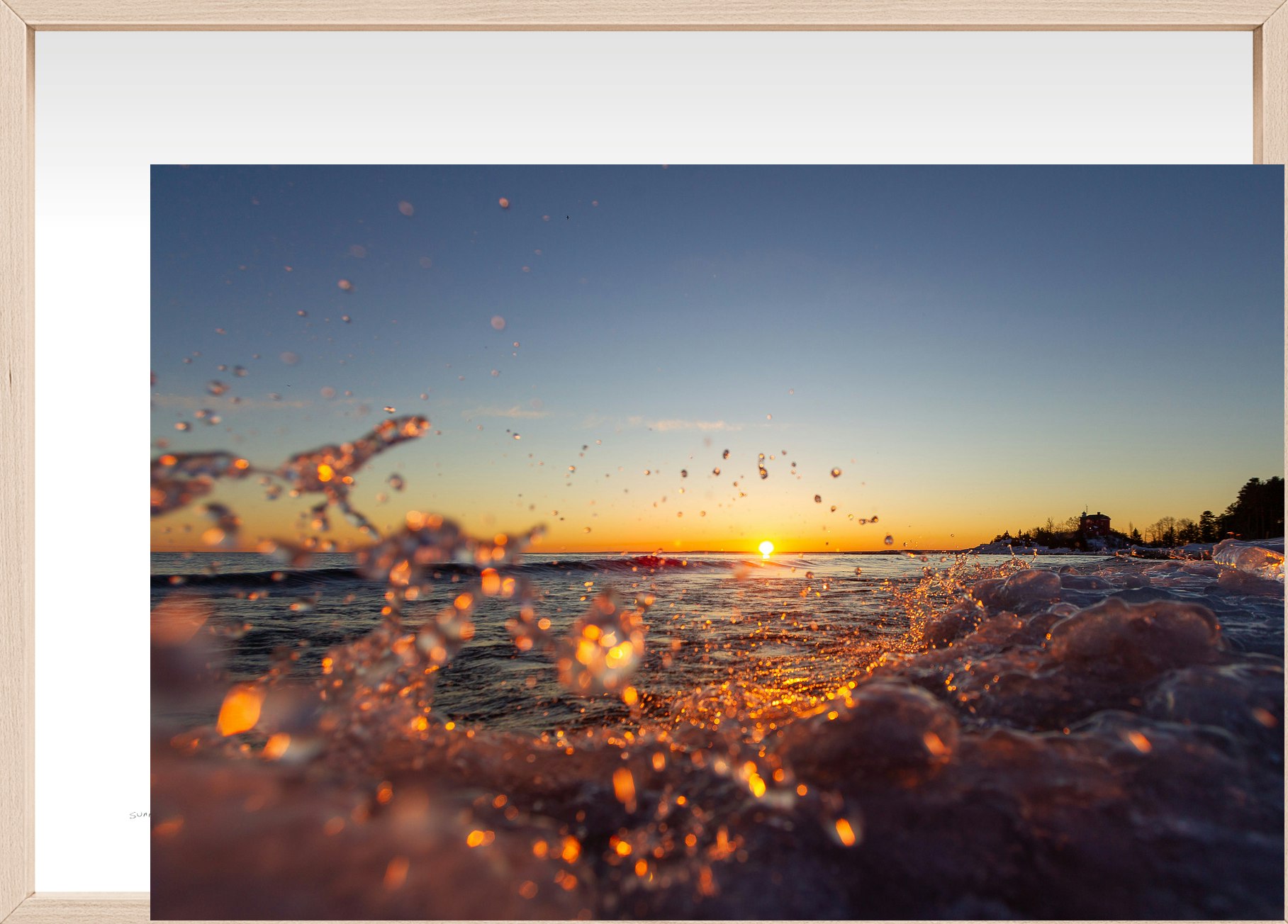
Task: Click the large blurred orange droplet lower-left
Action: click(x=240, y=709)
